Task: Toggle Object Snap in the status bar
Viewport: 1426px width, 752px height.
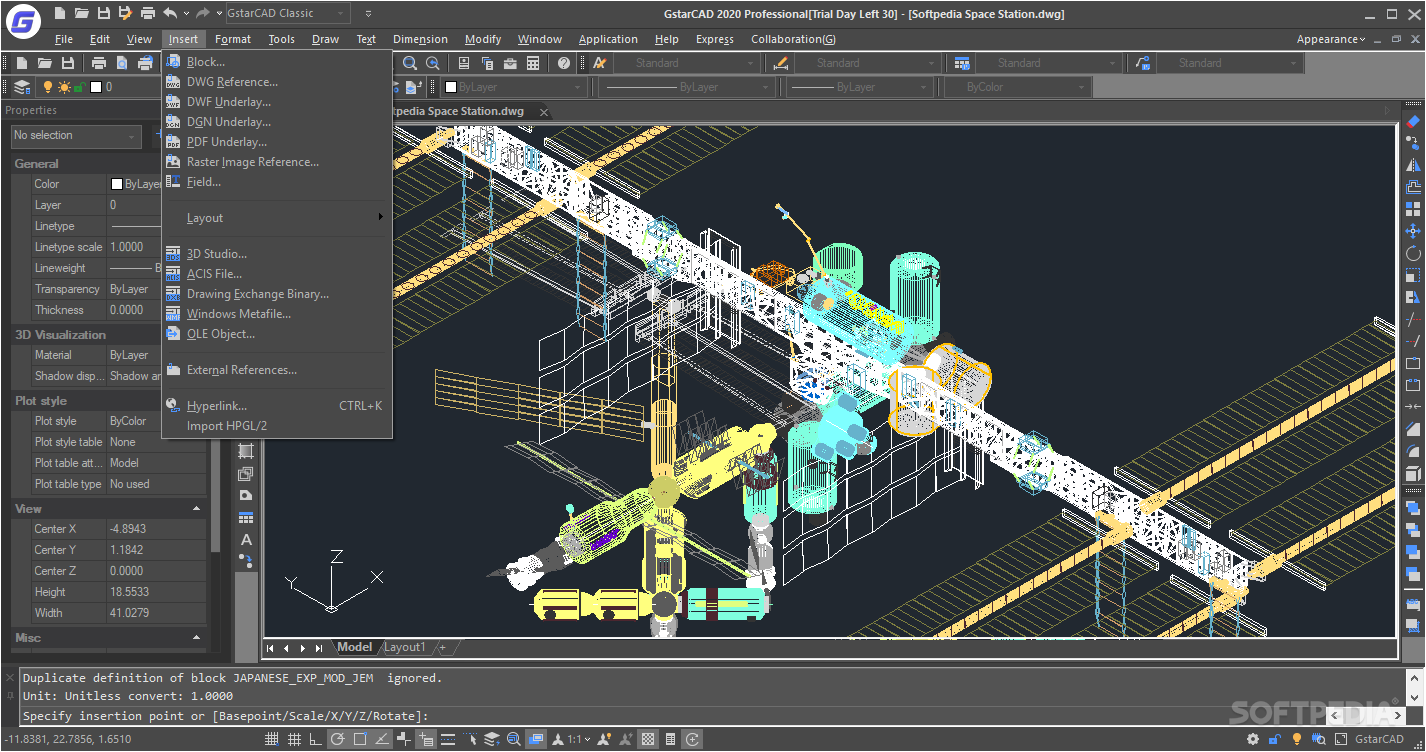Action: 359,739
